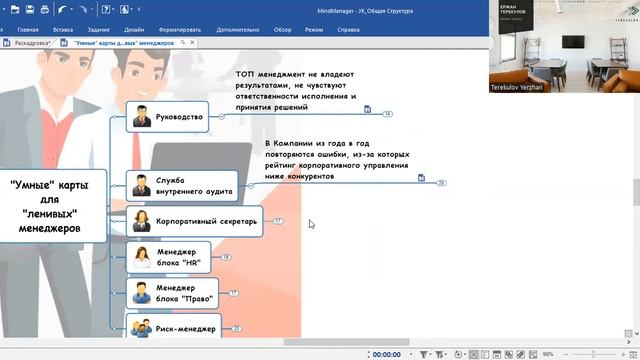Image resolution: width=640 pixels, height=360 pixels.
Task: Expand the Менеджер блока "Право" subtopic counter
Action: coord(233,293)
